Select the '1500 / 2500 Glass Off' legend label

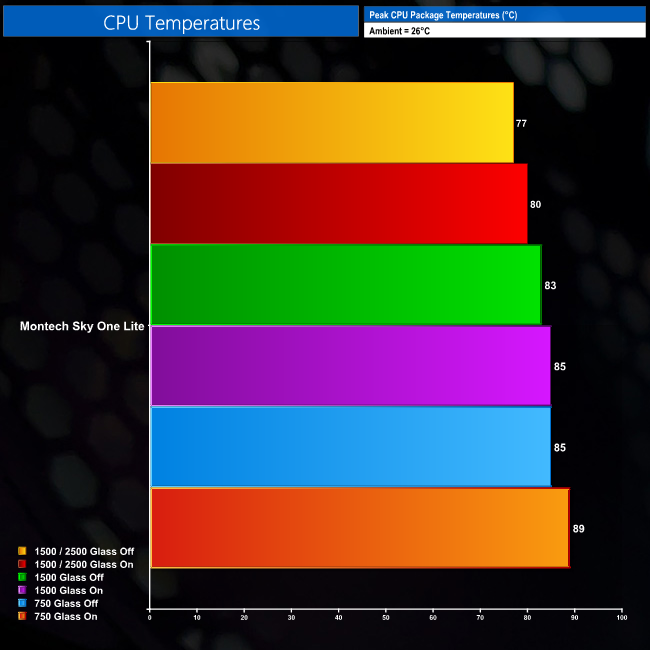(84, 551)
